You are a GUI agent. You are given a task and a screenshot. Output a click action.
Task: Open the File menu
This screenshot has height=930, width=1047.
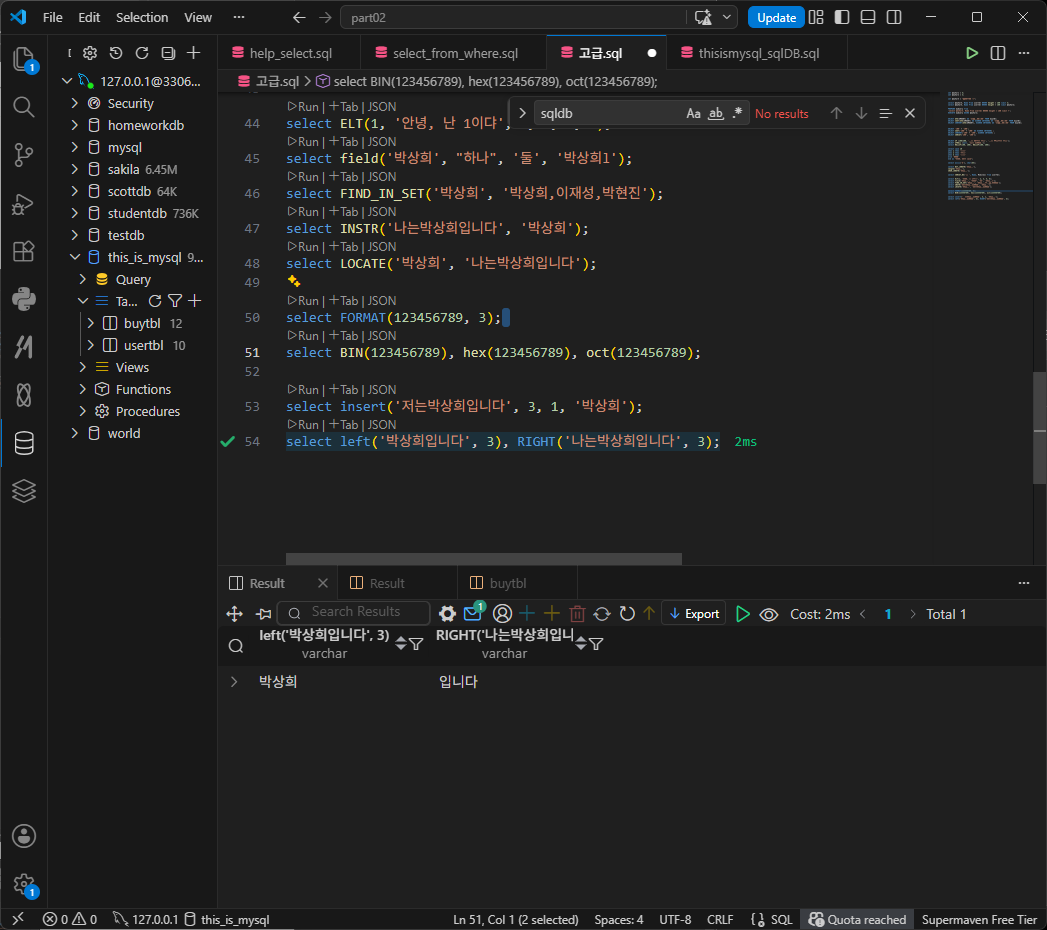click(53, 17)
